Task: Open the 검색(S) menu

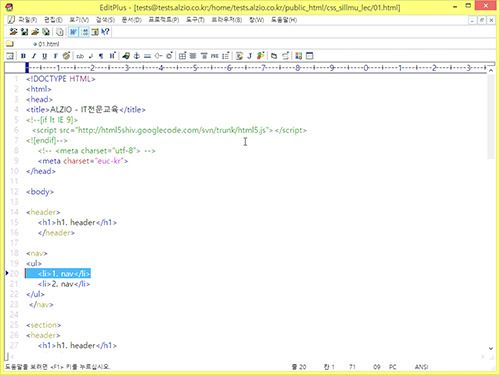Action: coord(105,20)
